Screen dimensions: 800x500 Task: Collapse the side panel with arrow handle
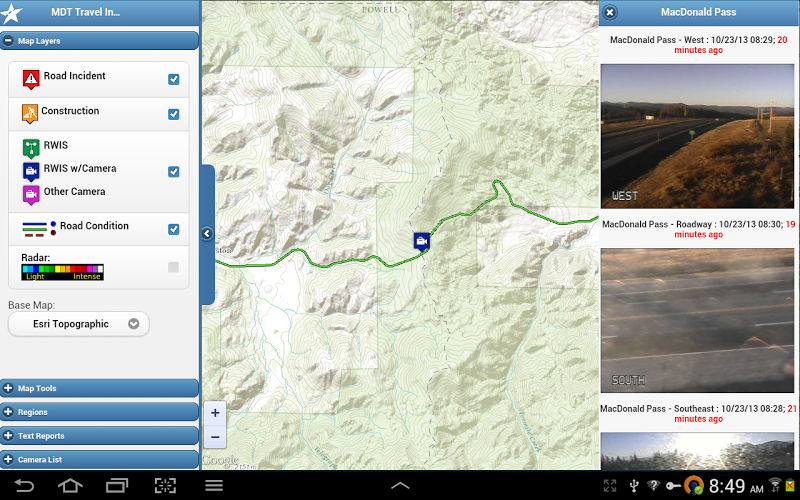point(207,234)
